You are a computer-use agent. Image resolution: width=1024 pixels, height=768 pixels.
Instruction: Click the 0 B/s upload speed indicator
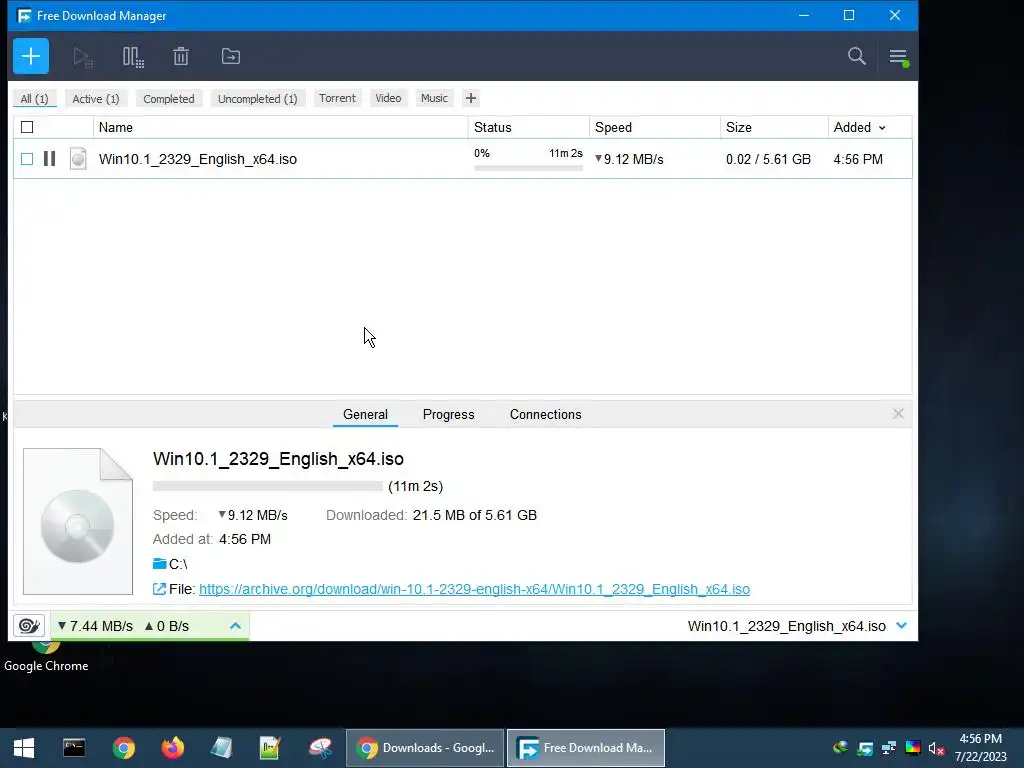167,626
